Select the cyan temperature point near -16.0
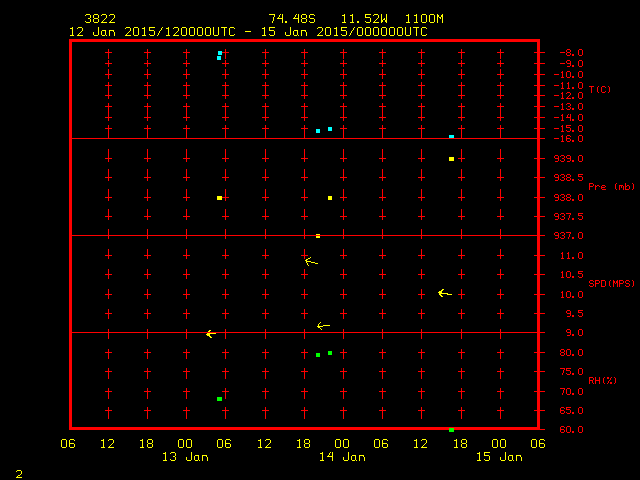640x480 pixels. [452, 136]
